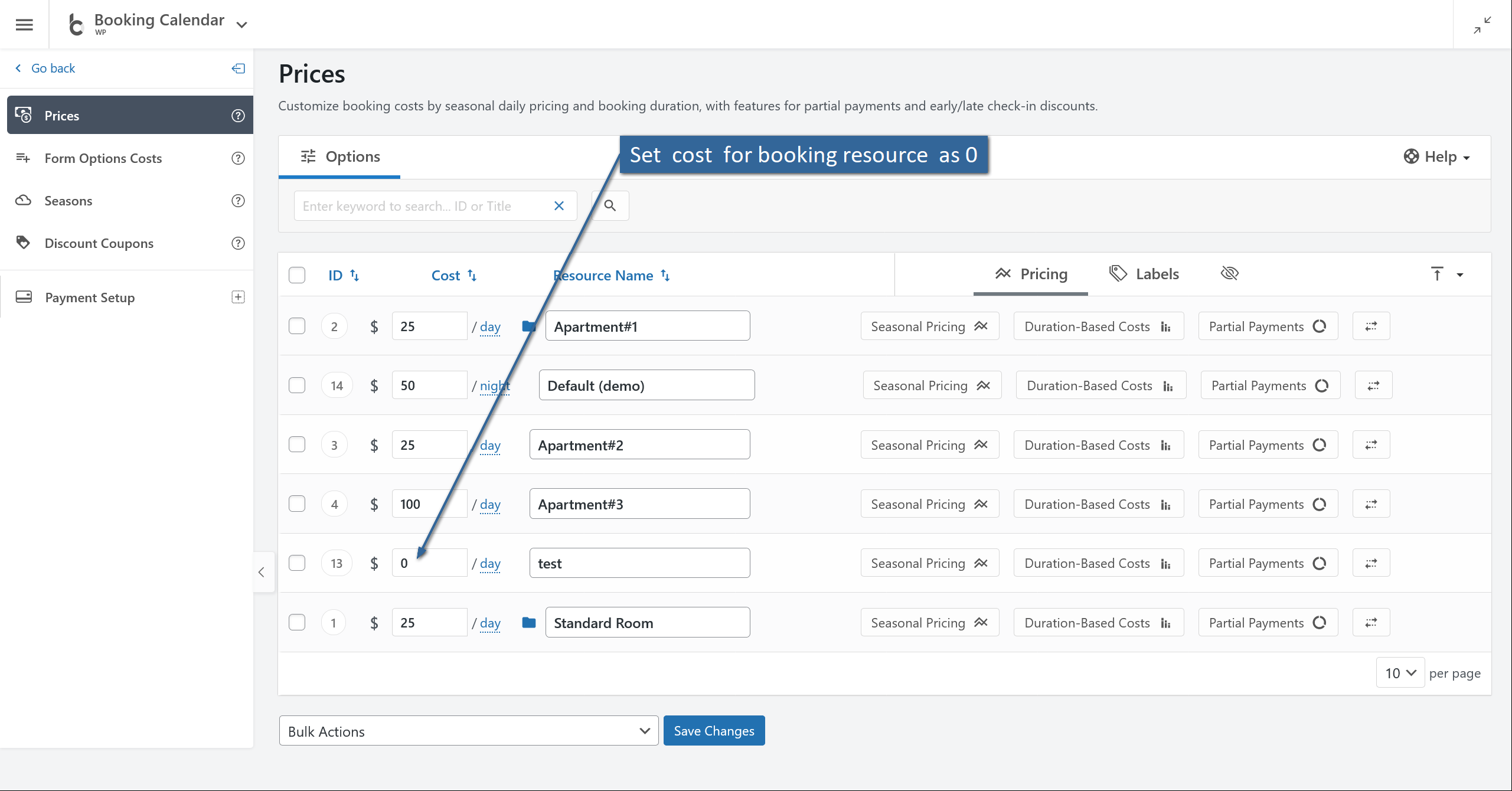
Task: Open help for Seasons
Action: 238,201
